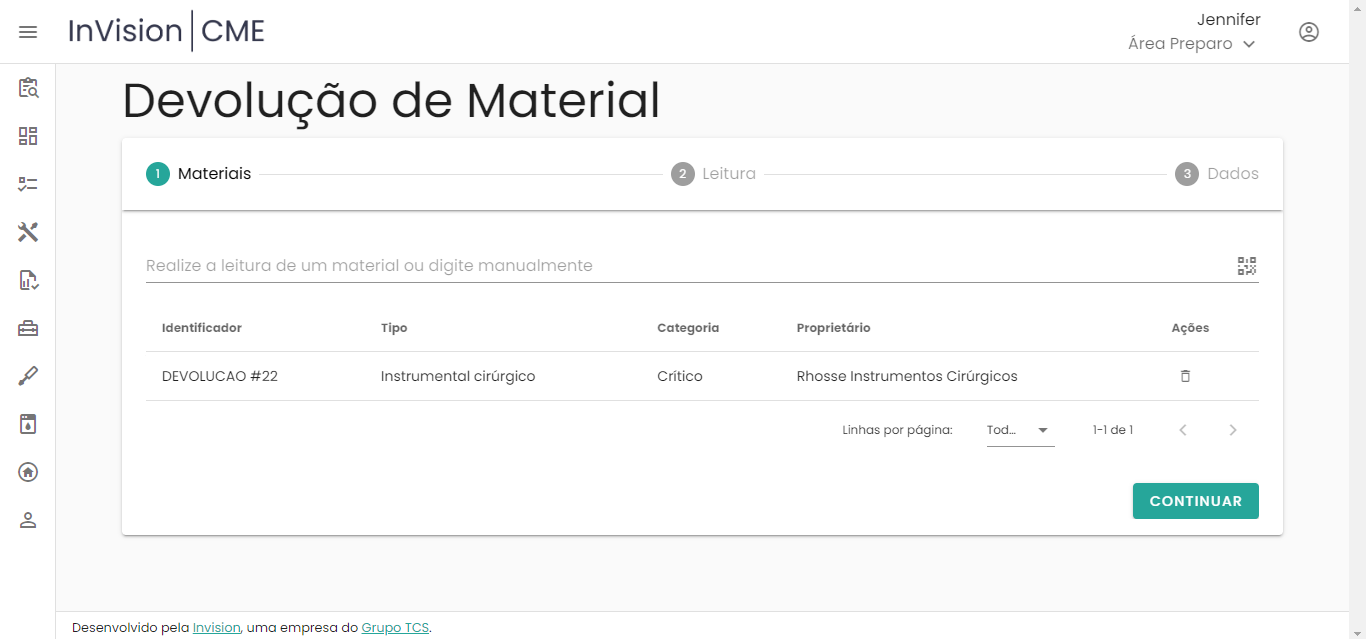The height and width of the screenshot is (639, 1366).
Task: Open the toolbox briefcase icon in sidebar
Action: [x=28, y=328]
